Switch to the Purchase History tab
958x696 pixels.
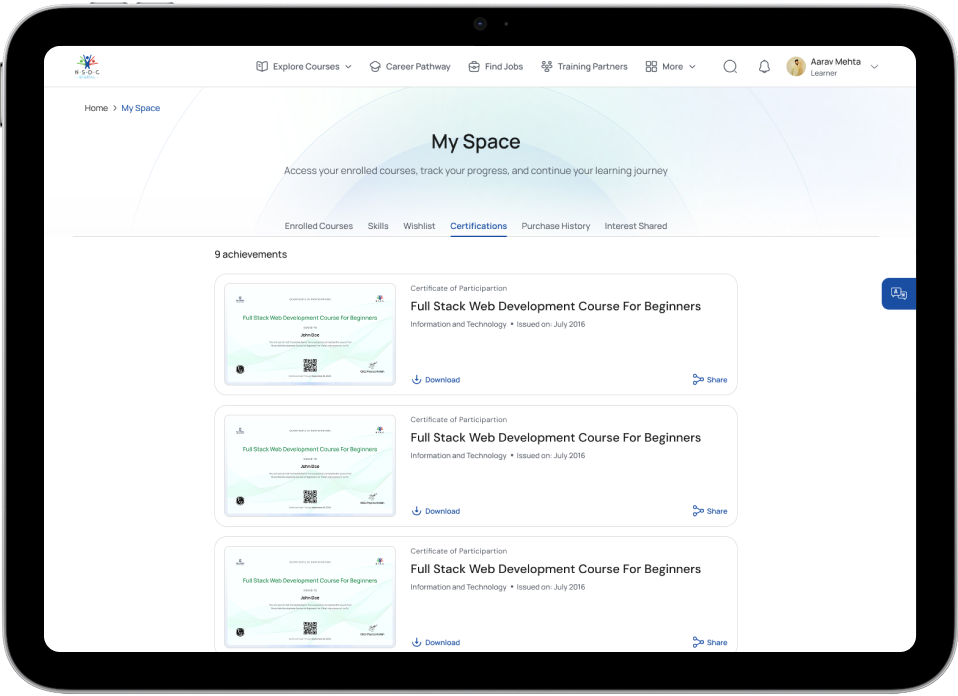(x=555, y=226)
